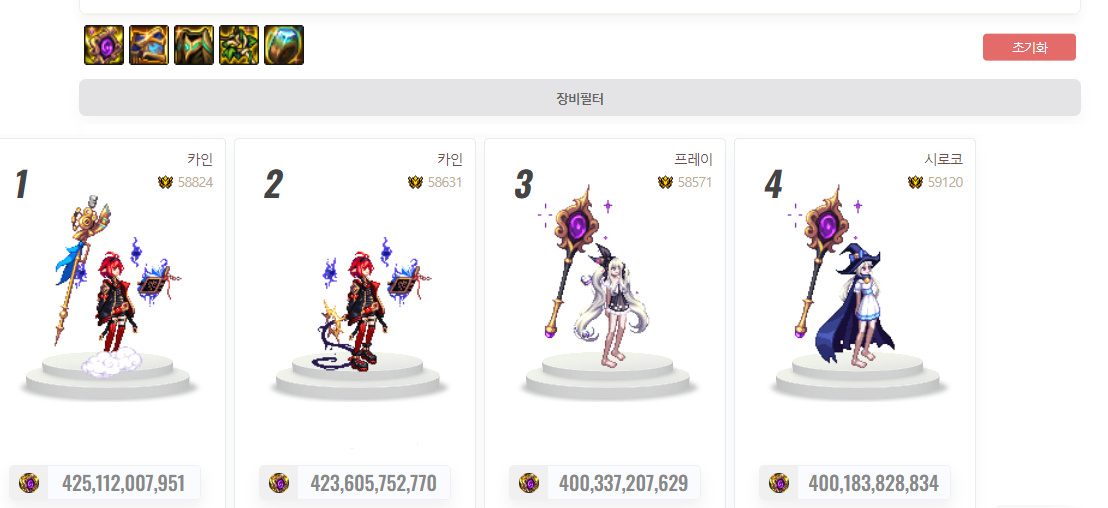
Task: Click damage value 425,112,007,951
Action: tap(124, 483)
